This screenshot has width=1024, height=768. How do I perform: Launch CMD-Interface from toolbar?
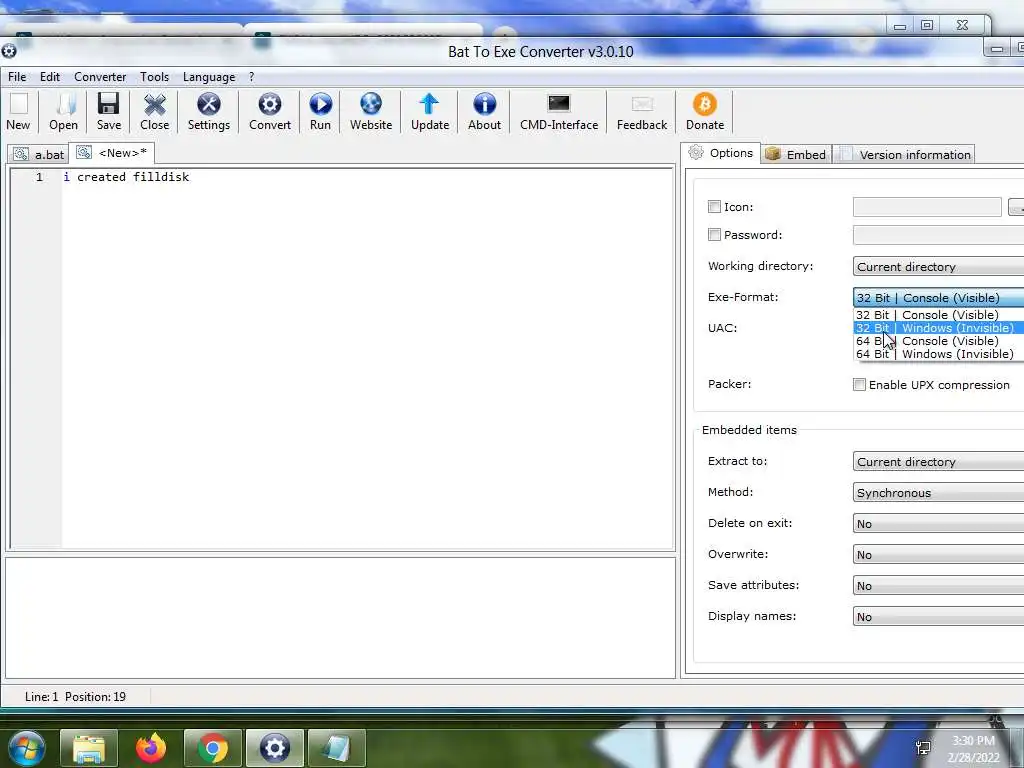(x=559, y=112)
